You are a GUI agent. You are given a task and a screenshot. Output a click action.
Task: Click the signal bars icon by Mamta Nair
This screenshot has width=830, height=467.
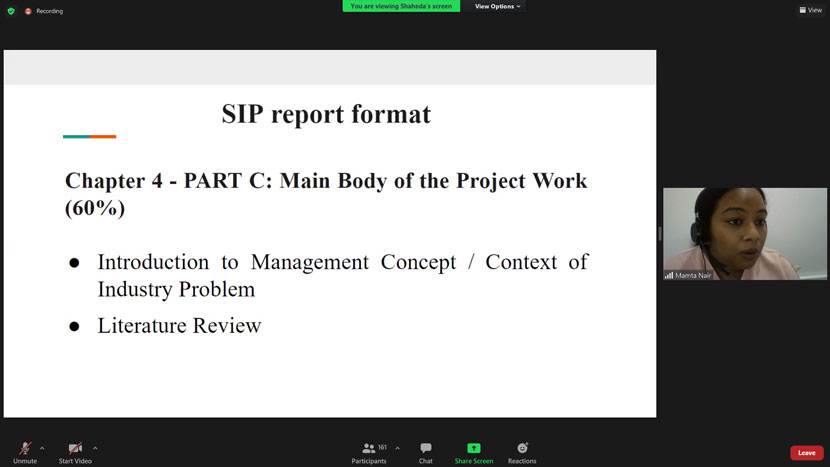[x=669, y=275]
